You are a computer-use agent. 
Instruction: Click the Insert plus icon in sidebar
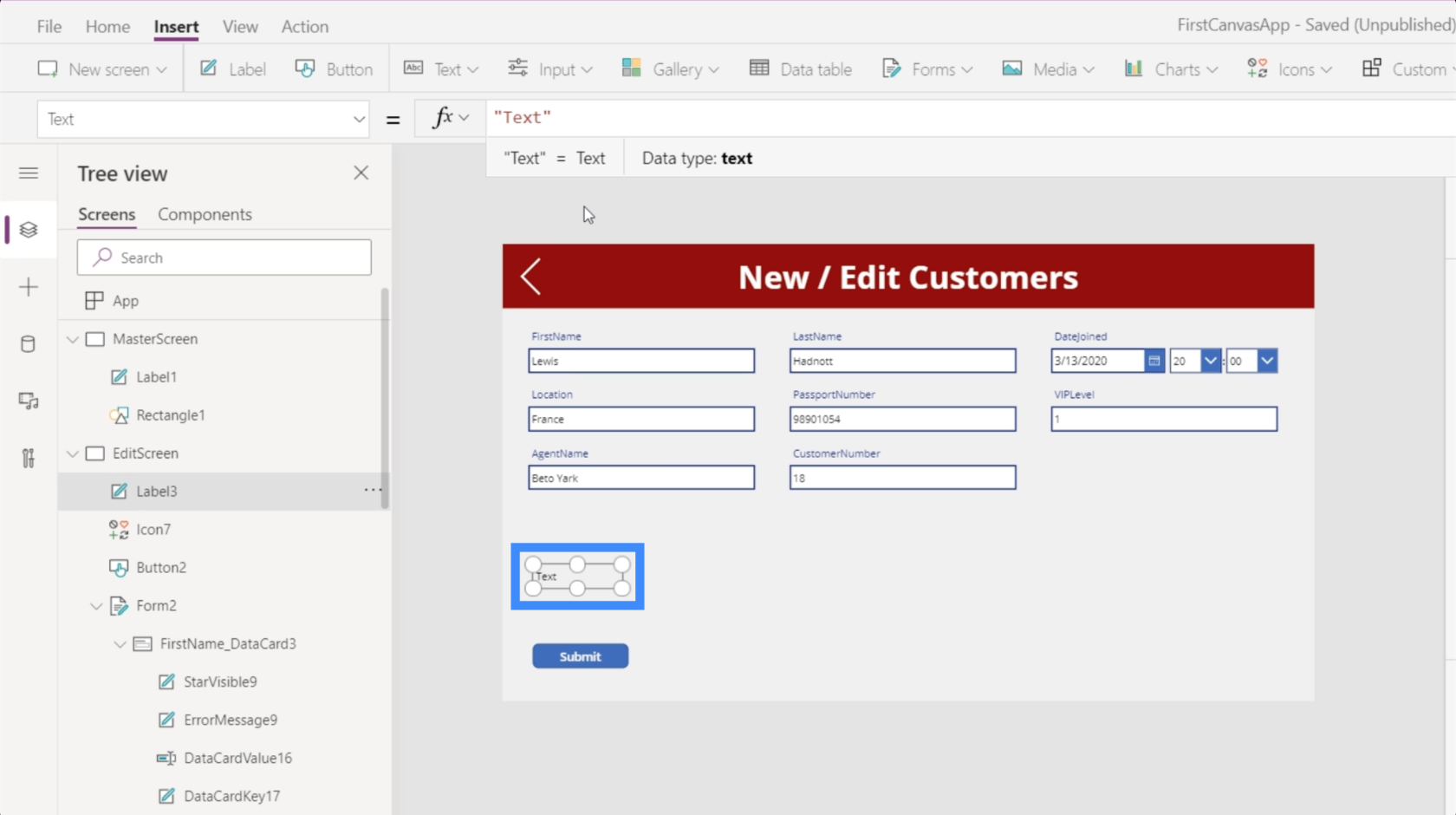point(29,287)
